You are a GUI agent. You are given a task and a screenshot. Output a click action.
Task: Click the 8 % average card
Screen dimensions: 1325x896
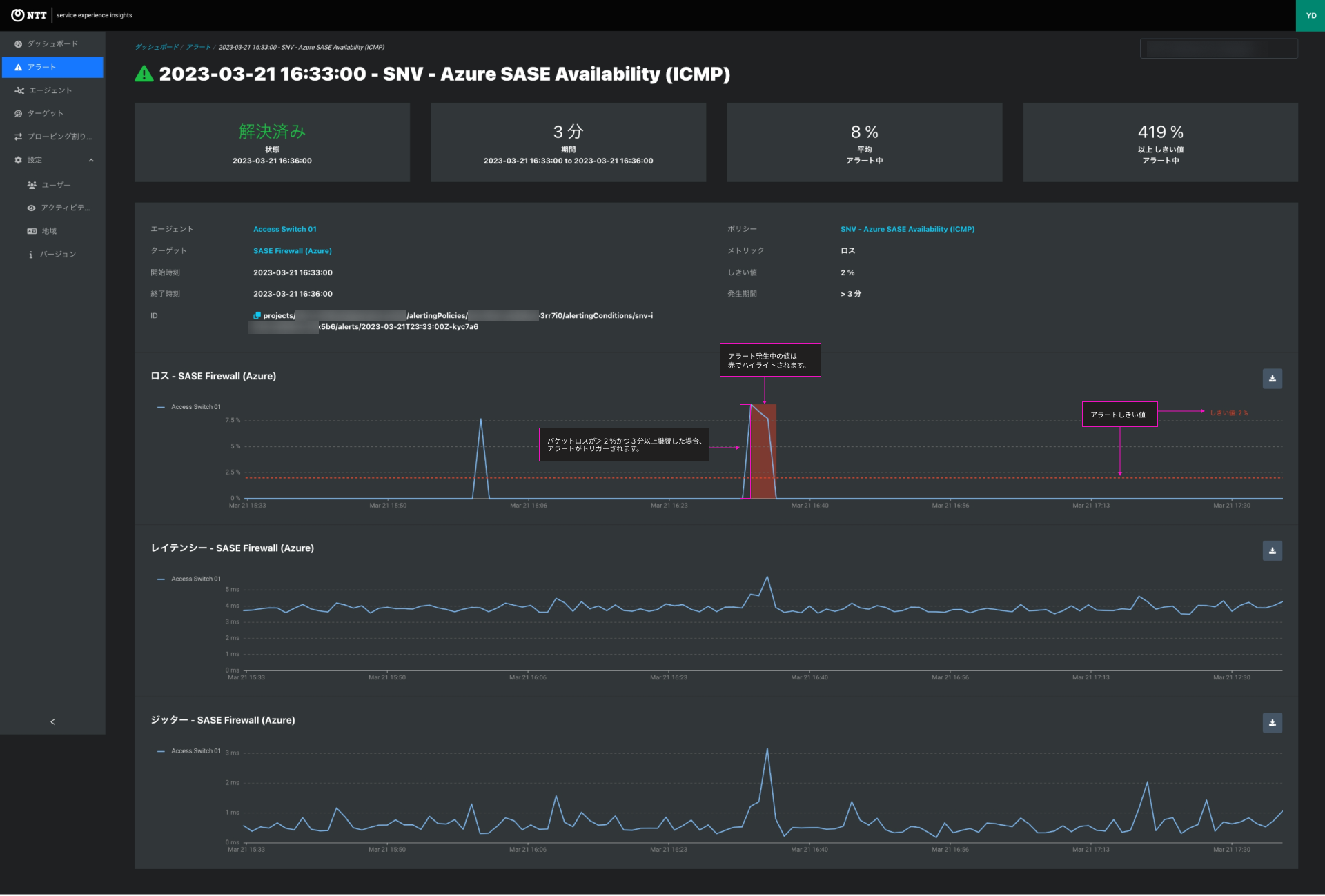(865, 143)
